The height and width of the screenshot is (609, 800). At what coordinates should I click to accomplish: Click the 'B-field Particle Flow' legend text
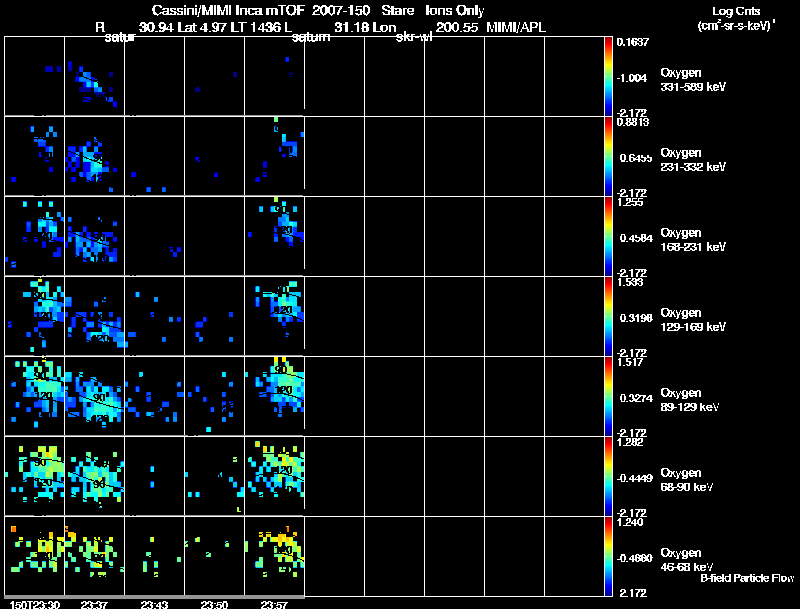click(x=747, y=578)
